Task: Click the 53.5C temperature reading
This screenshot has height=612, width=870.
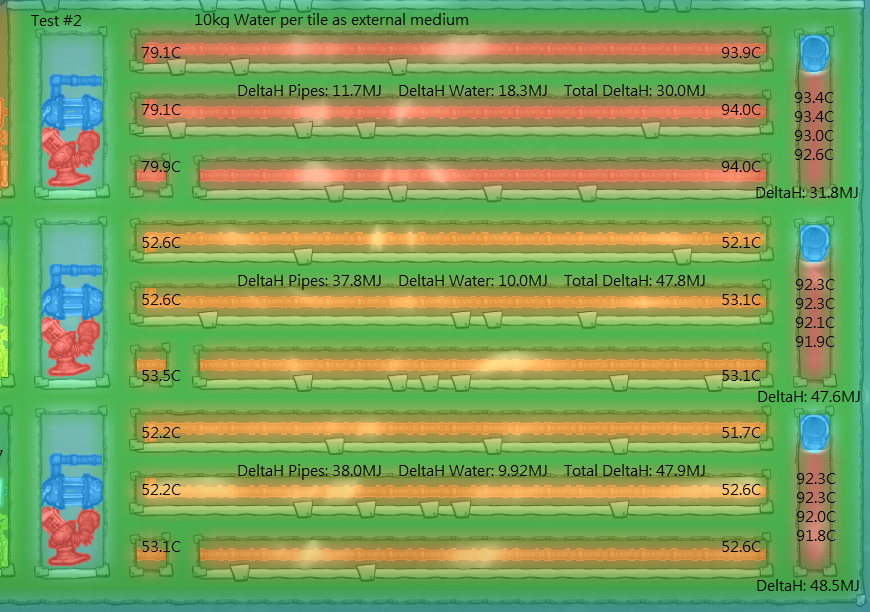Action: 161,376
